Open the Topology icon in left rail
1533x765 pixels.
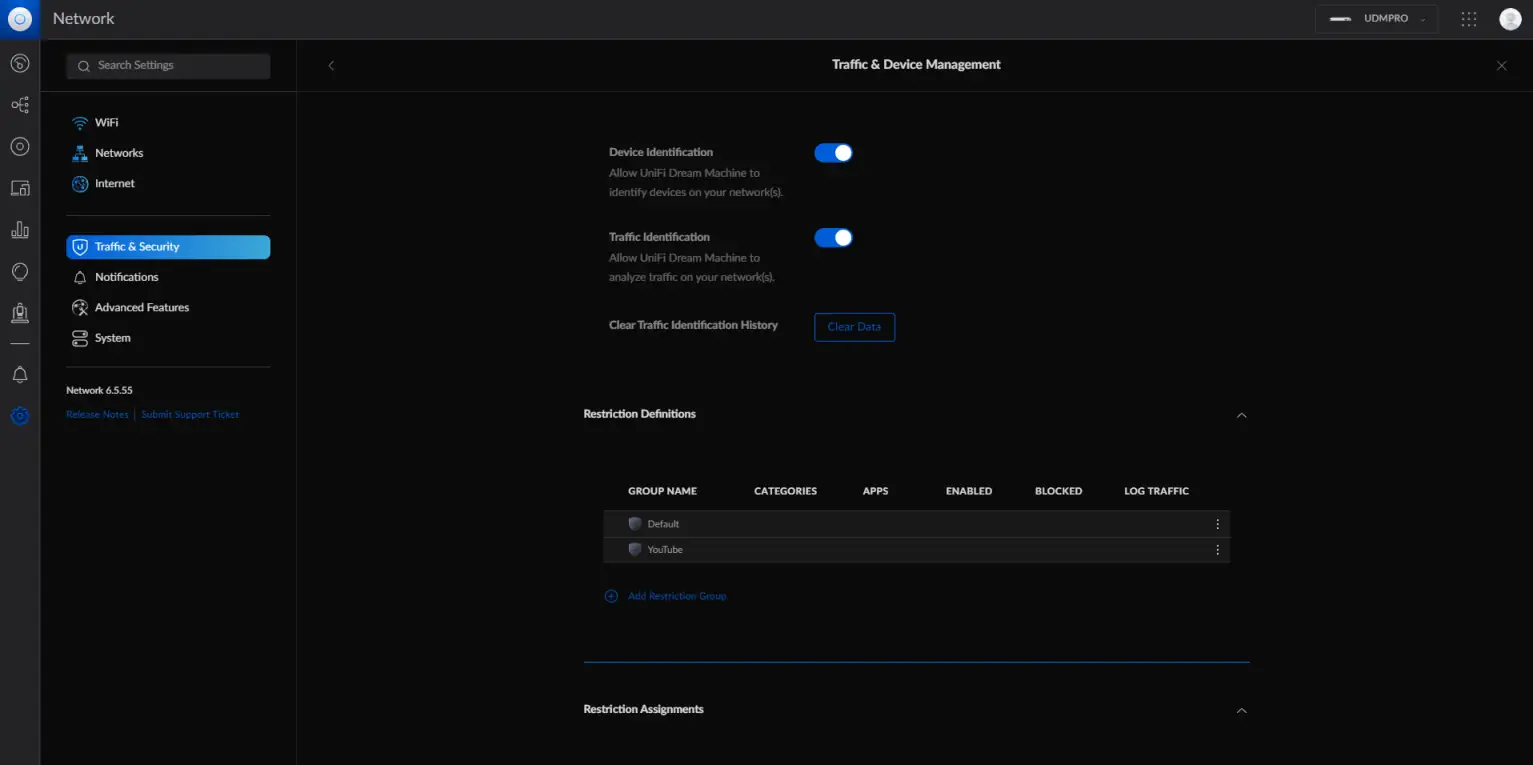20,105
